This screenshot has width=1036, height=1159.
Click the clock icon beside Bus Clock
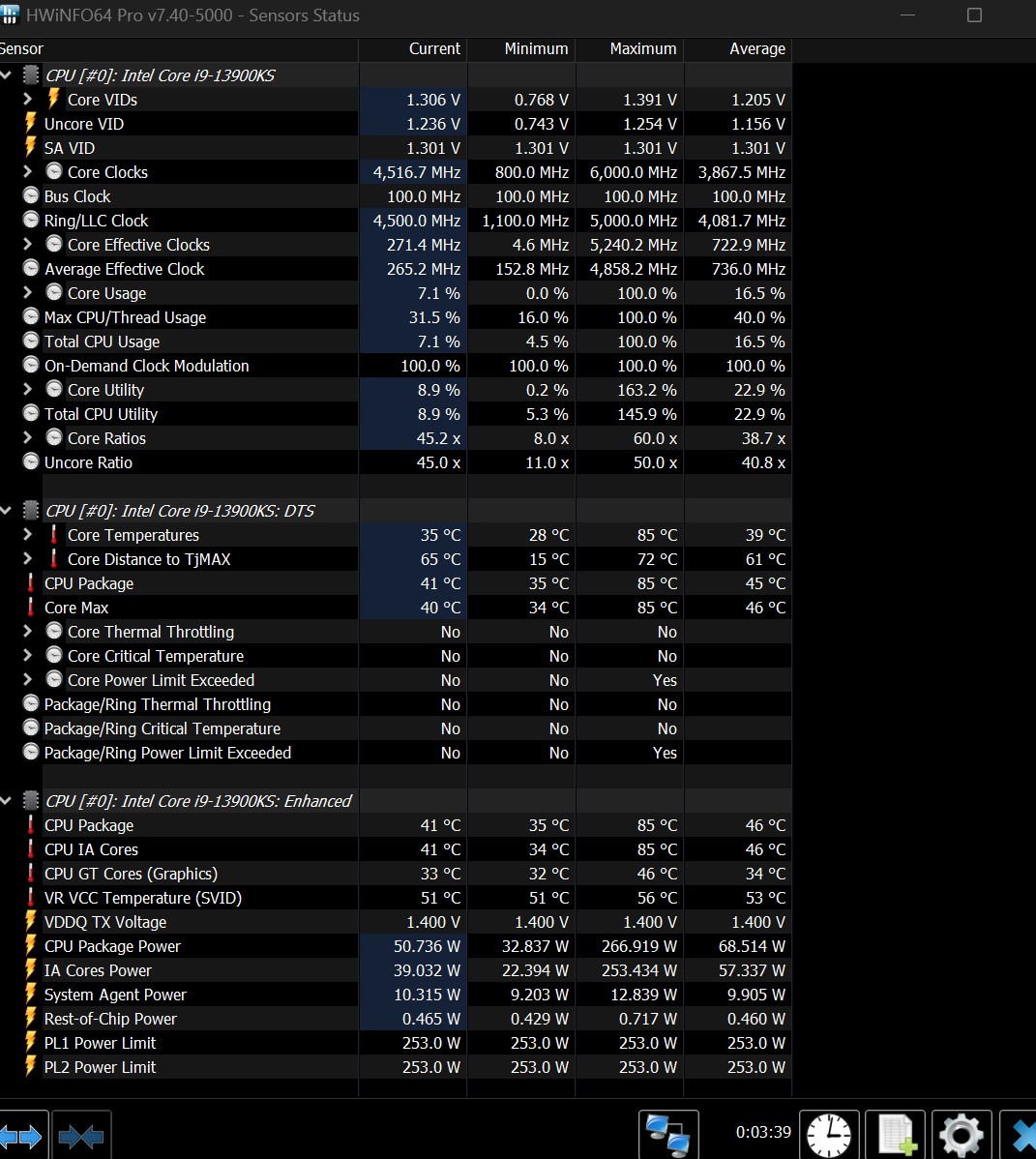[x=31, y=195]
